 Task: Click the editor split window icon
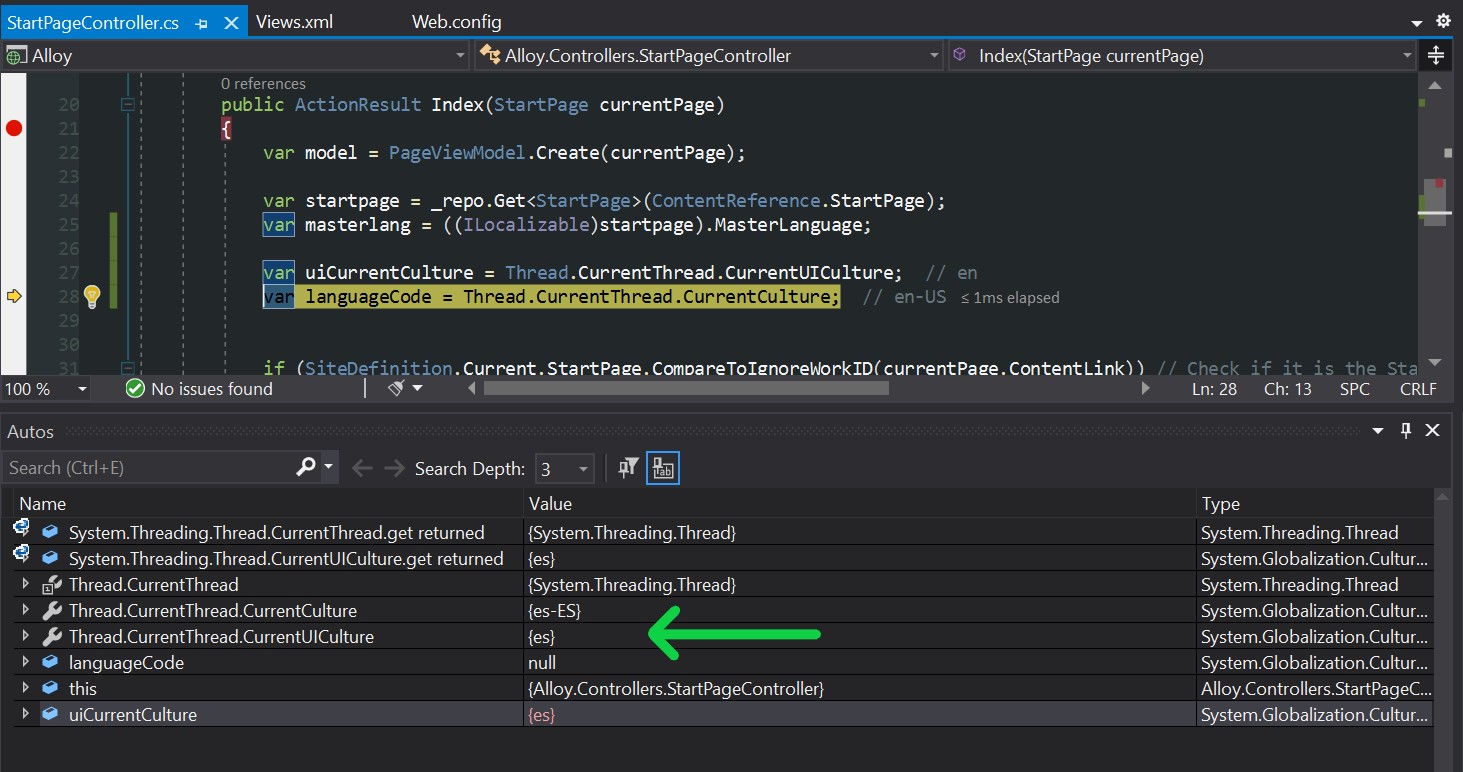coord(1436,56)
